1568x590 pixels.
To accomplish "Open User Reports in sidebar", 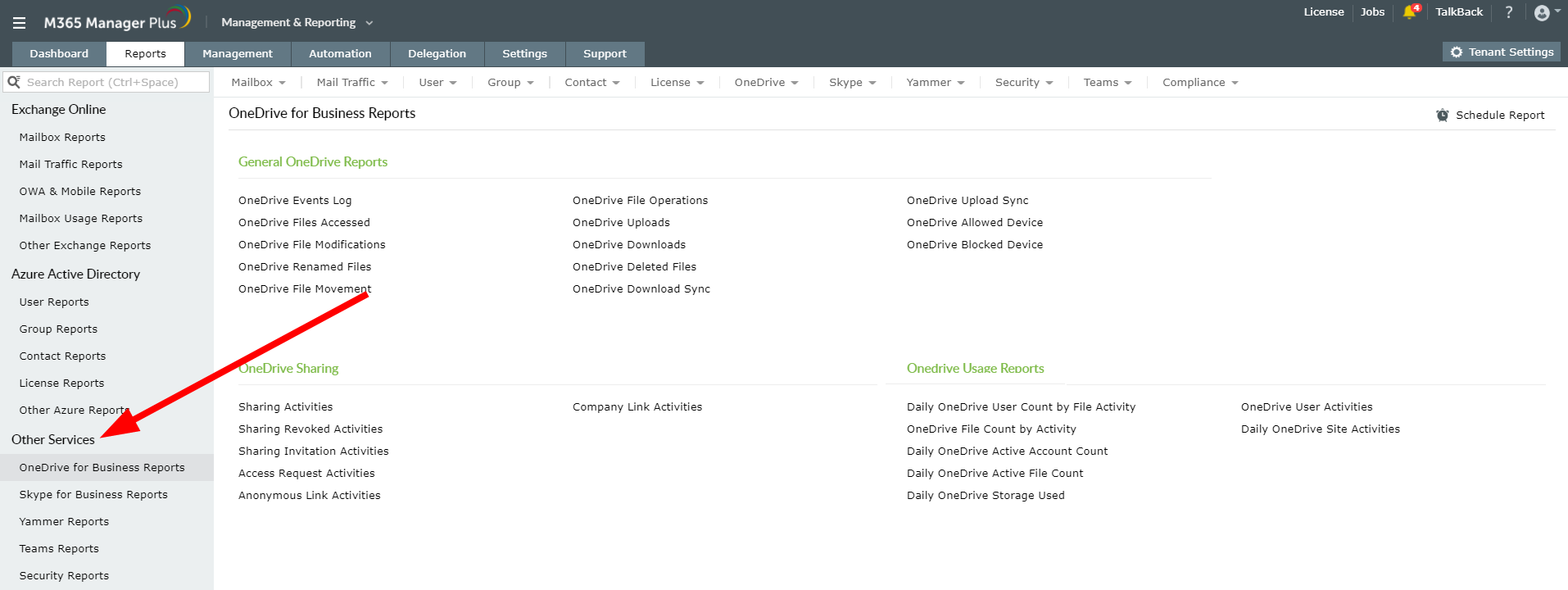I will point(54,302).
